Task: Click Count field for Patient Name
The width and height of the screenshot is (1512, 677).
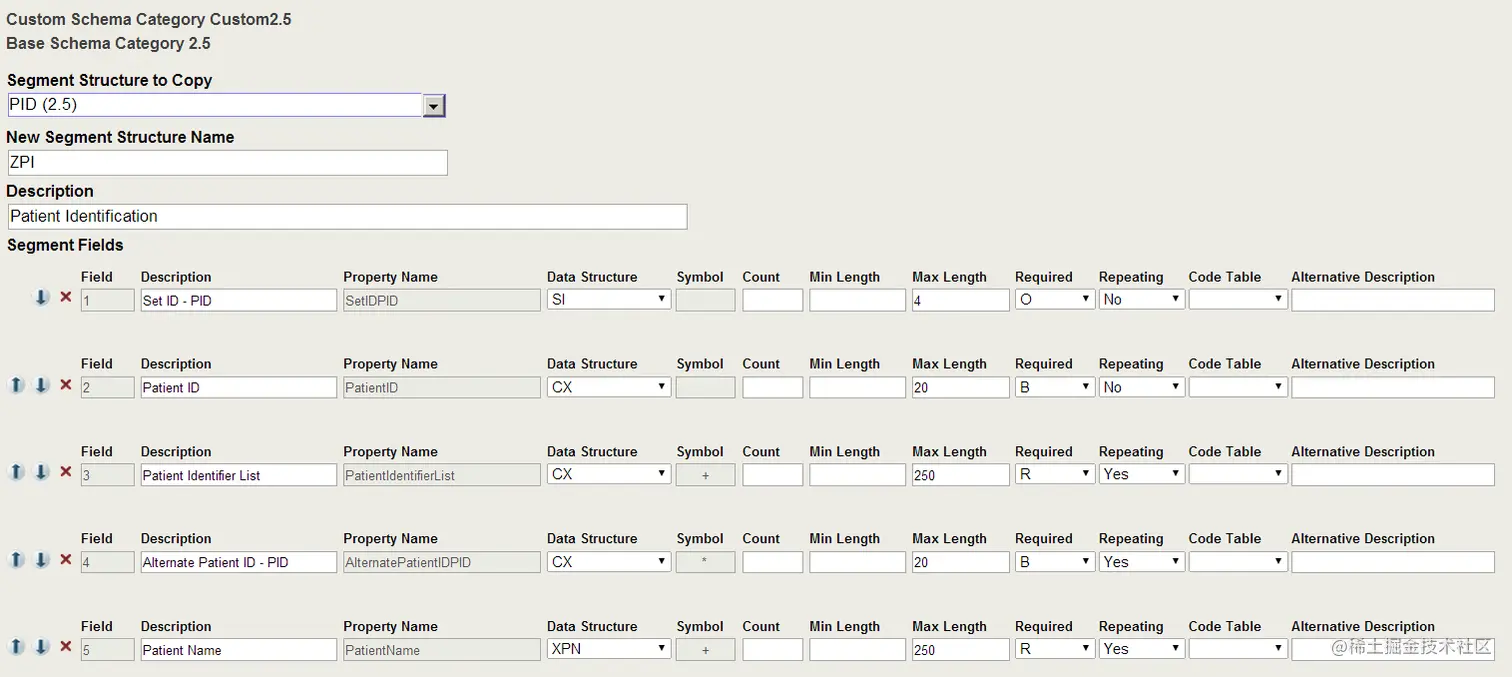Action: (x=772, y=650)
